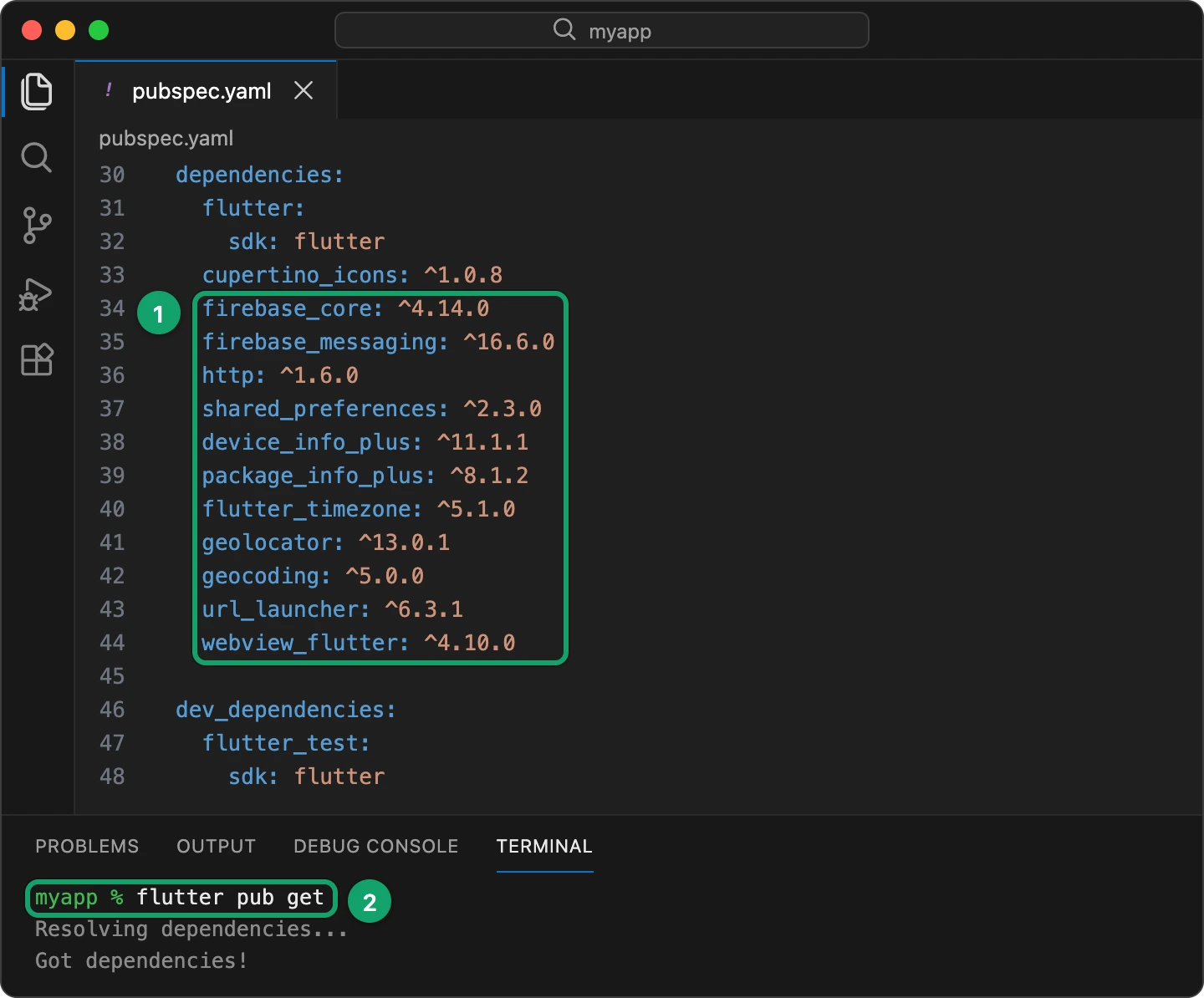Click the myapp command search field
The width and height of the screenshot is (1204, 998).
point(602,30)
